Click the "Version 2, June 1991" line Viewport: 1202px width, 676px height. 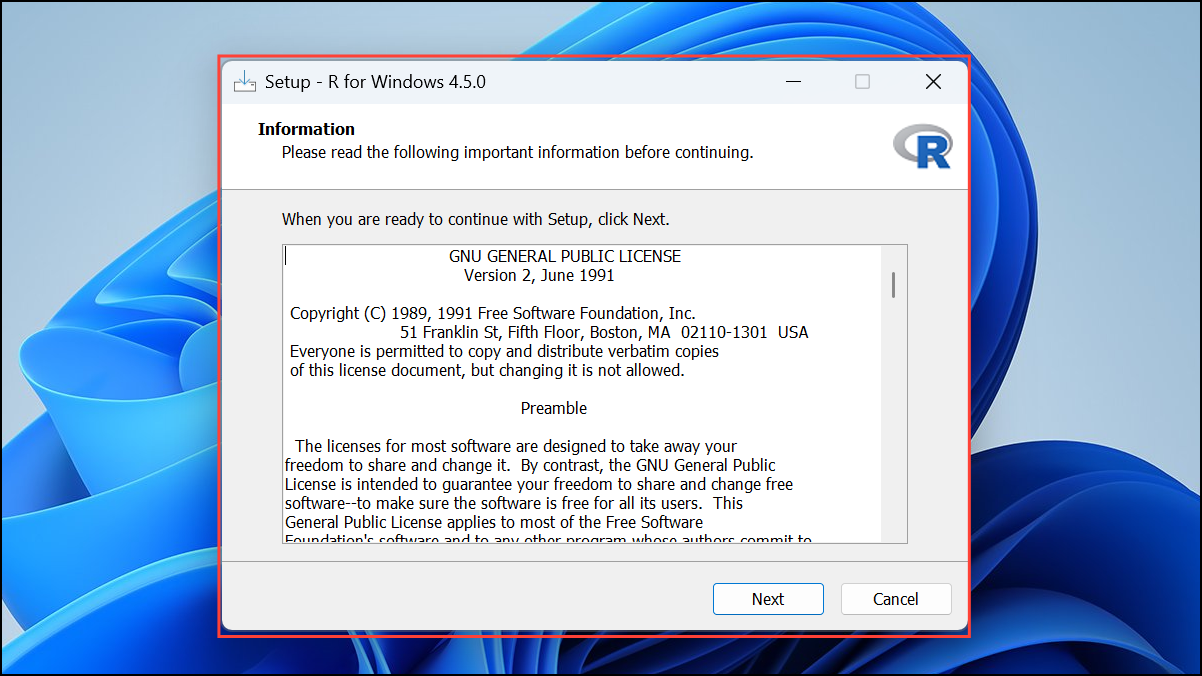(539, 275)
